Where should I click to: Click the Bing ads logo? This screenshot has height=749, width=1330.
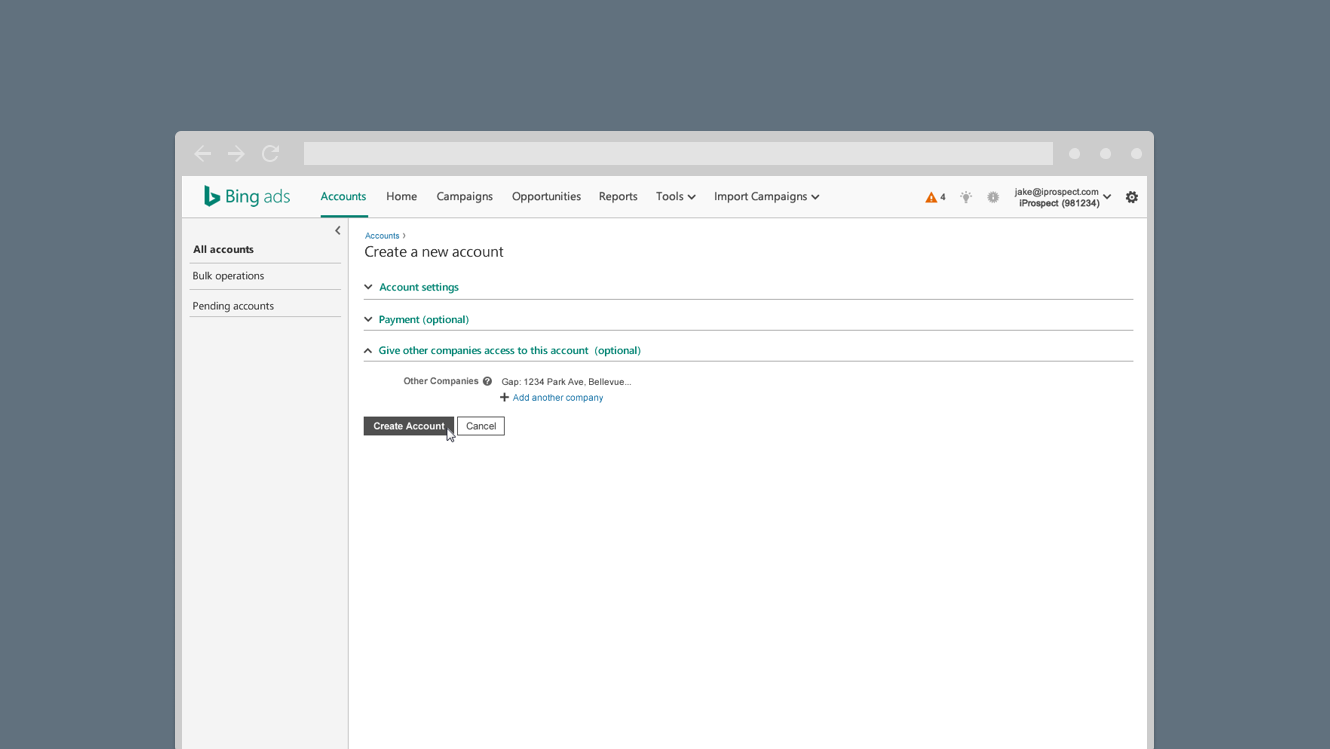pos(246,196)
